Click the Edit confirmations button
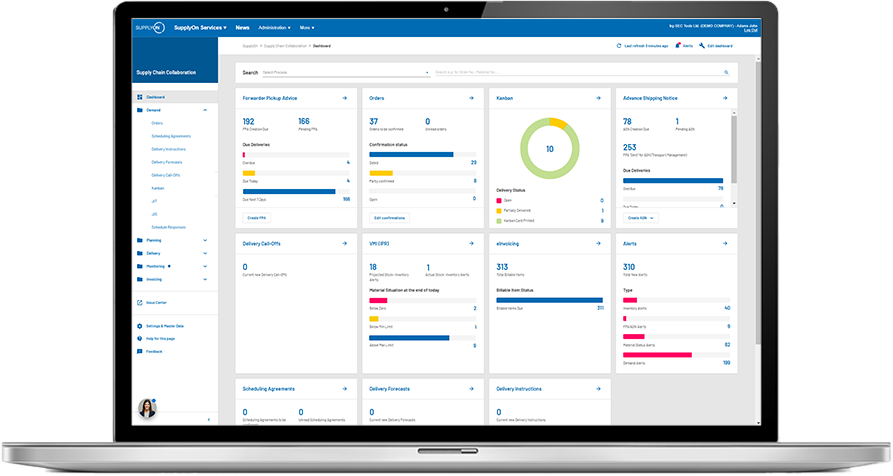The width and height of the screenshot is (893, 476). pyautogui.click(x=390, y=218)
